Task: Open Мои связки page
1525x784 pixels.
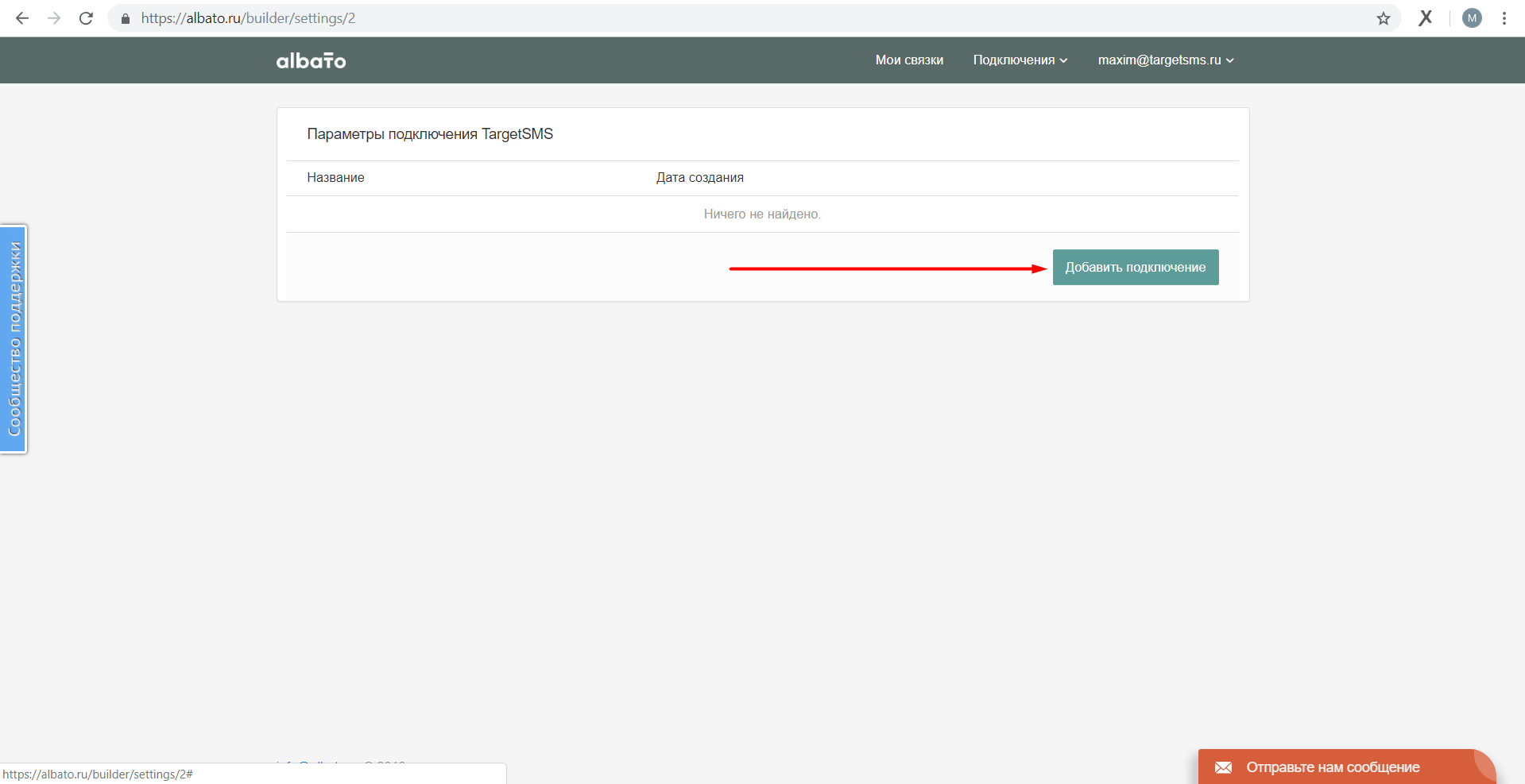Action: 909,60
